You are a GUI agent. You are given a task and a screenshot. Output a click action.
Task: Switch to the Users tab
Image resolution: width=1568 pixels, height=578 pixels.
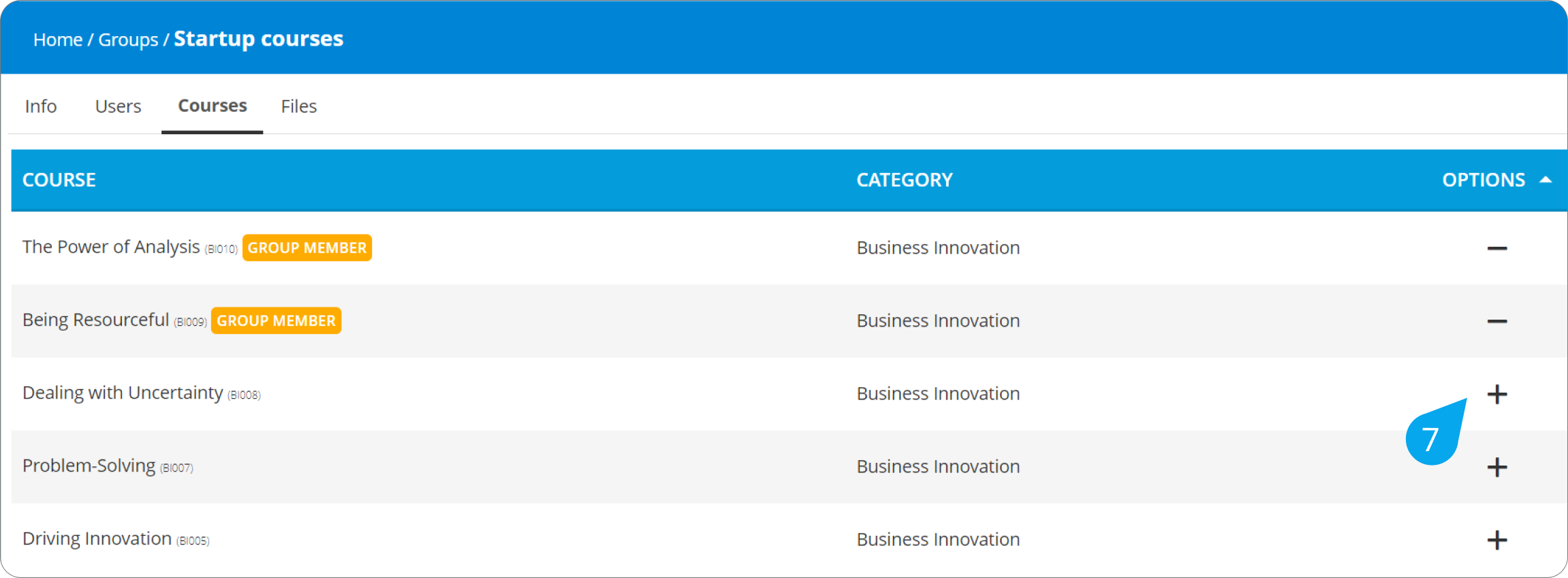pos(118,106)
